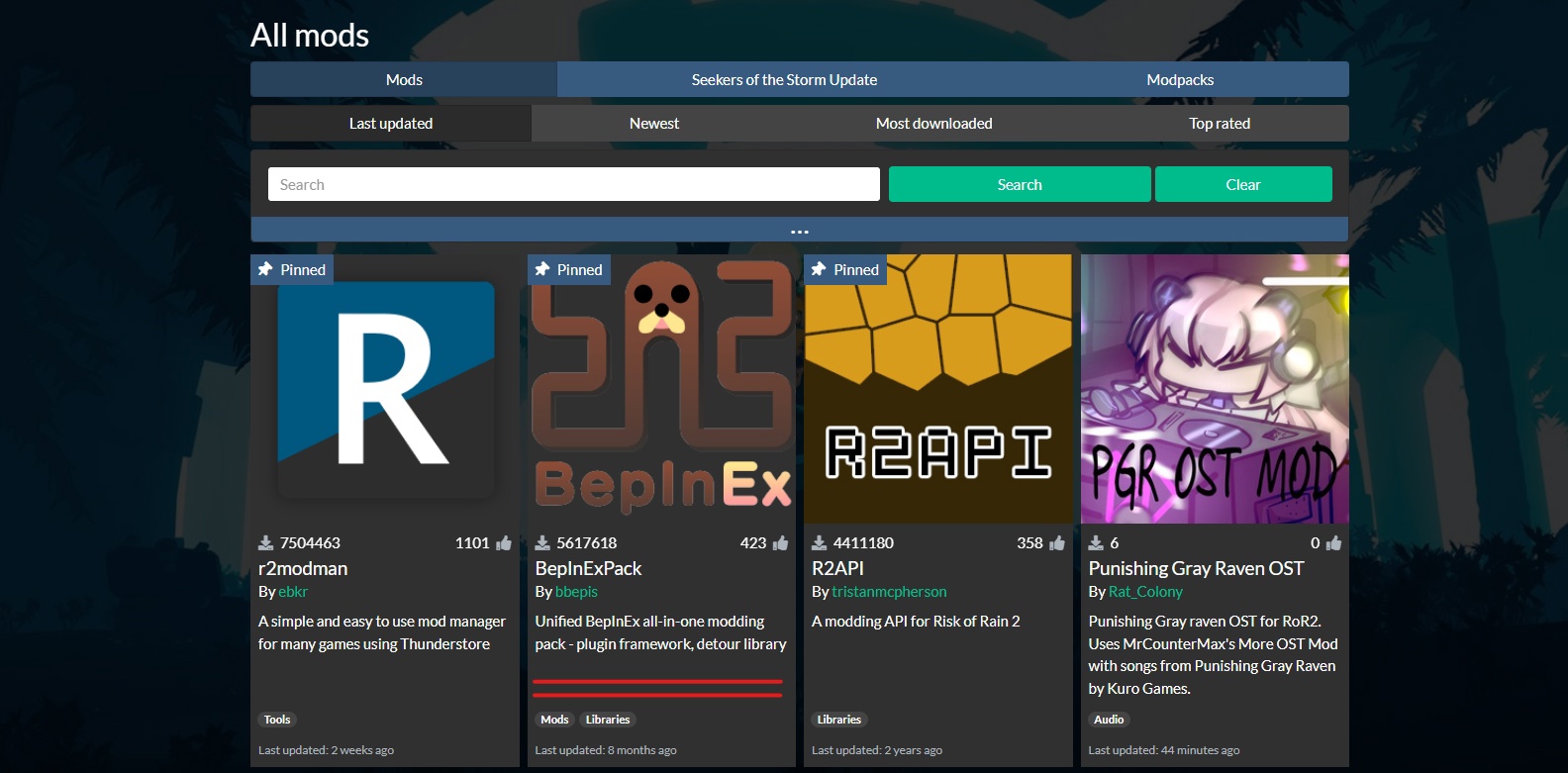
Task: Sort mods by Most downloaded
Action: (933, 123)
